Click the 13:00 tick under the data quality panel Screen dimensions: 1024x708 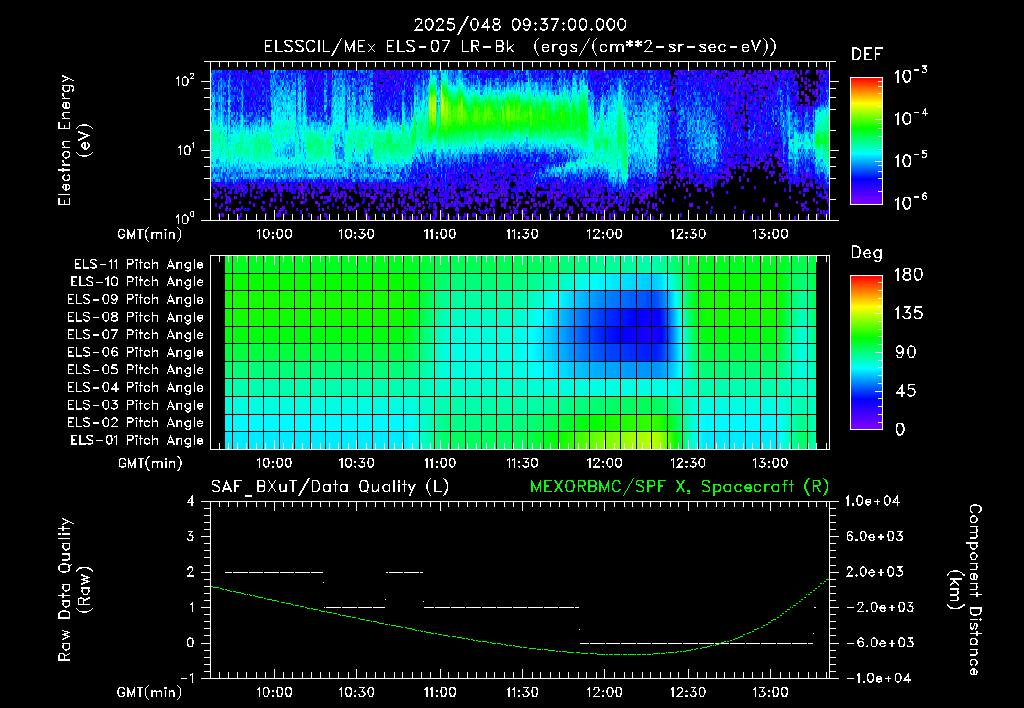(770, 692)
